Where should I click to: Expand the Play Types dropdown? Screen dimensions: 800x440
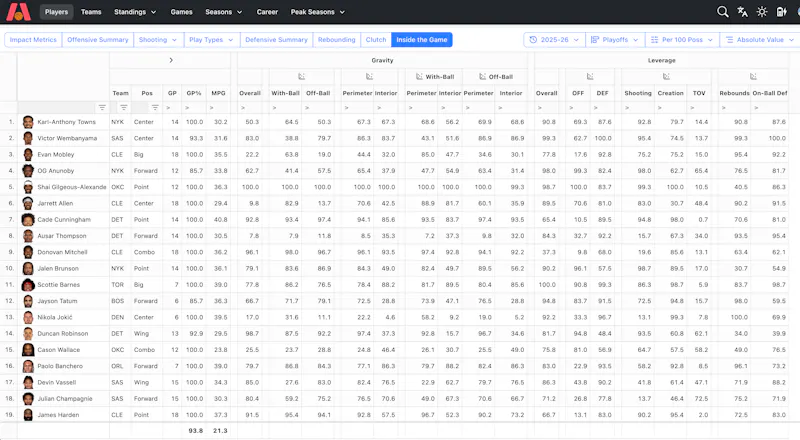211,40
